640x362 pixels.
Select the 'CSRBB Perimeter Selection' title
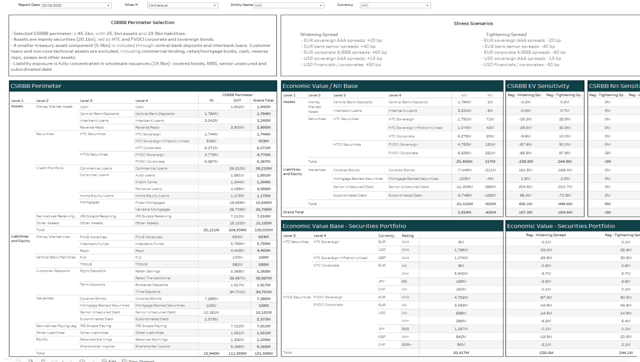pyautogui.click(x=142, y=22)
